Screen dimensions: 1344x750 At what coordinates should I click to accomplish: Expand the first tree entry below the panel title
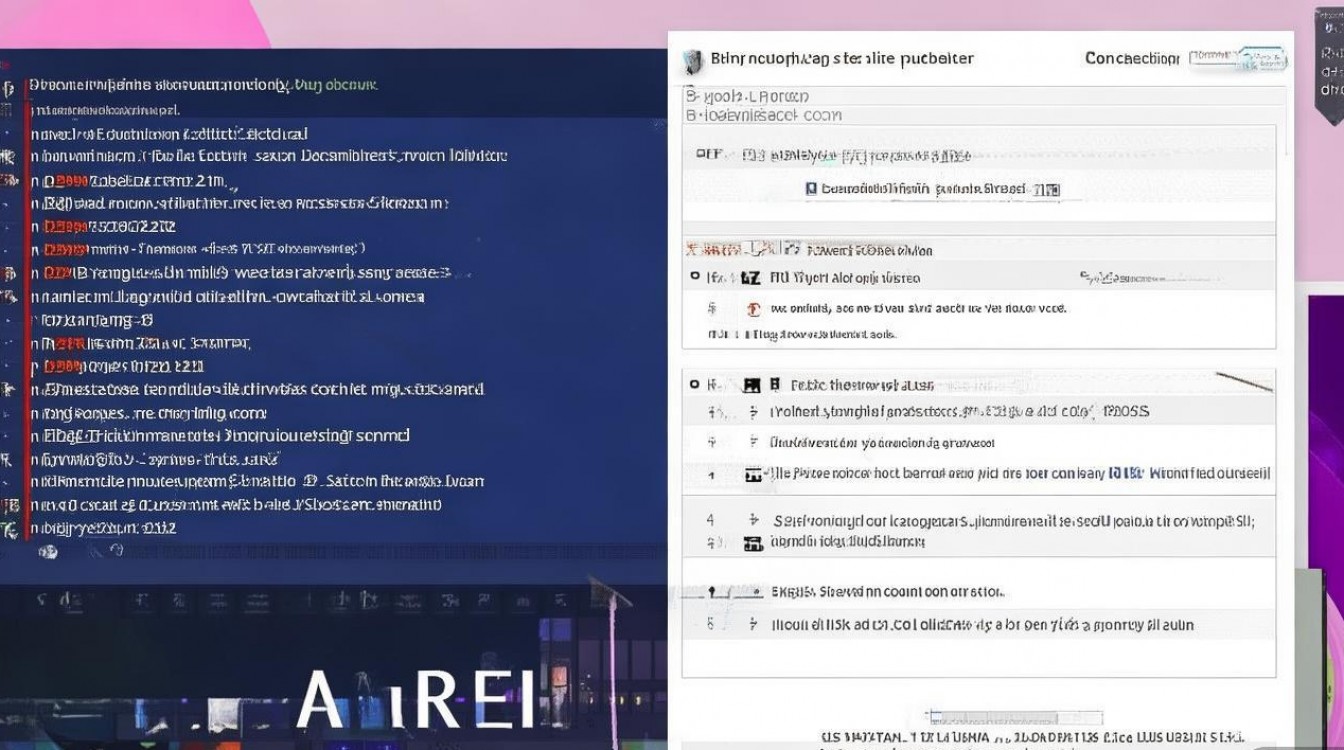(x=691, y=97)
